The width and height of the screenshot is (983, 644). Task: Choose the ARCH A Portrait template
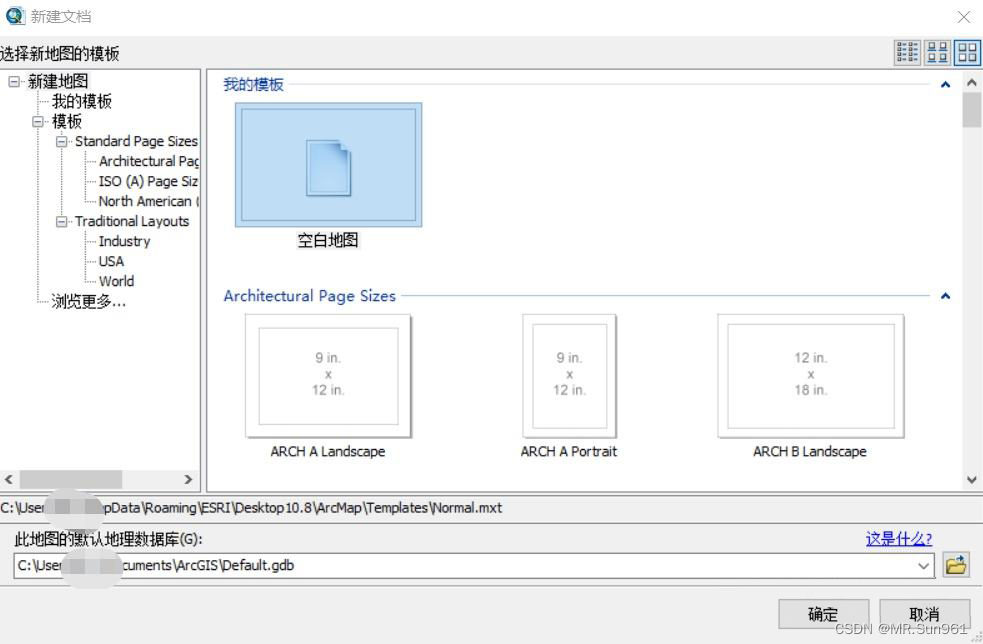[x=569, y=376]
